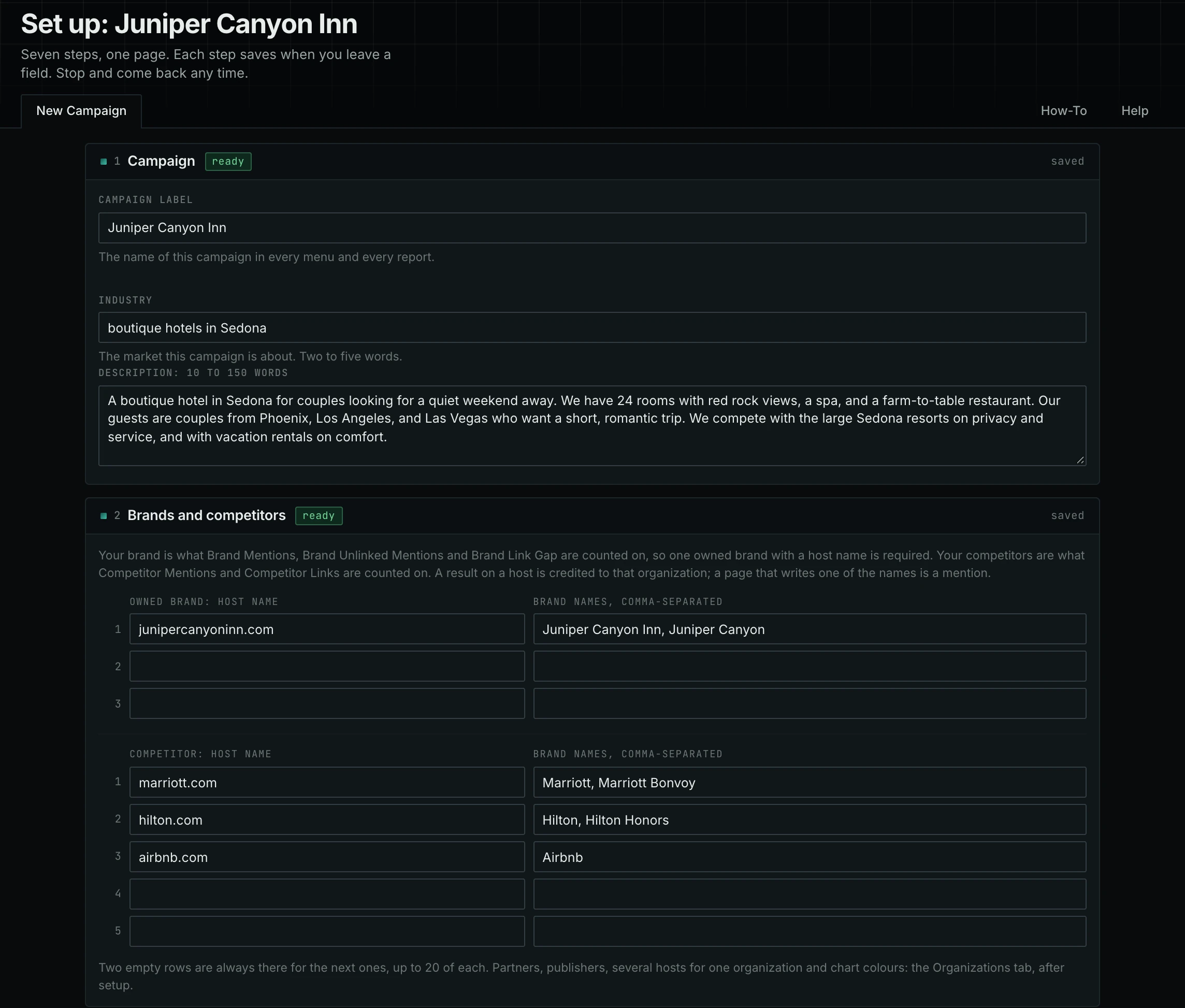This screenshot has width=1185, height=1008.
Task: Click the campaign name helper text under label
Action: pos(266,257)
